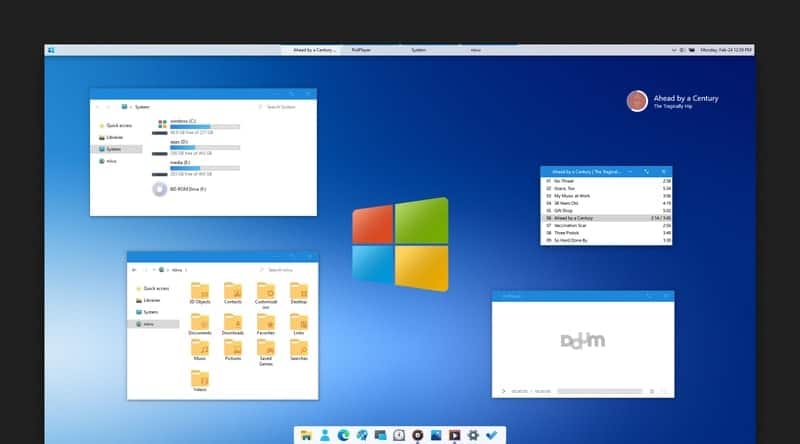Screen dimensions: 800x444
Task: Select System in home folder window sidebar
Action: click(x=147, y=312)
